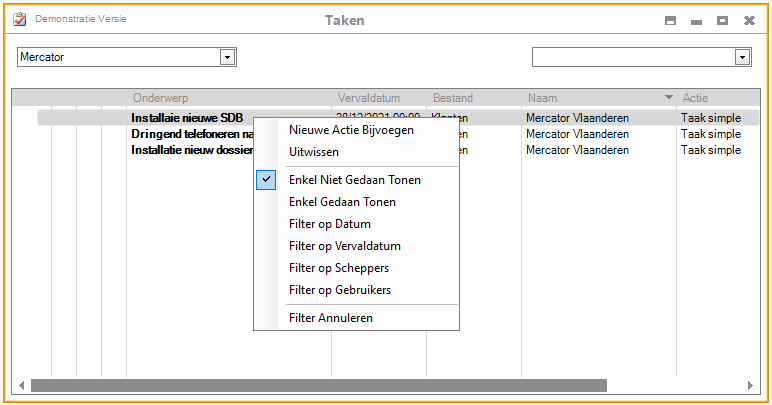Click the sort arrow in Naam column
Viewport: 772px width, 405px height.
click(668, 98)
